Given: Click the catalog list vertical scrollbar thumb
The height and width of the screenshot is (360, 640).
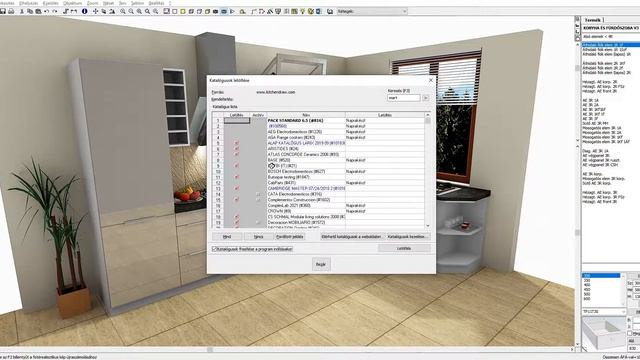Looking at the screenshot, I should [428, 121].
